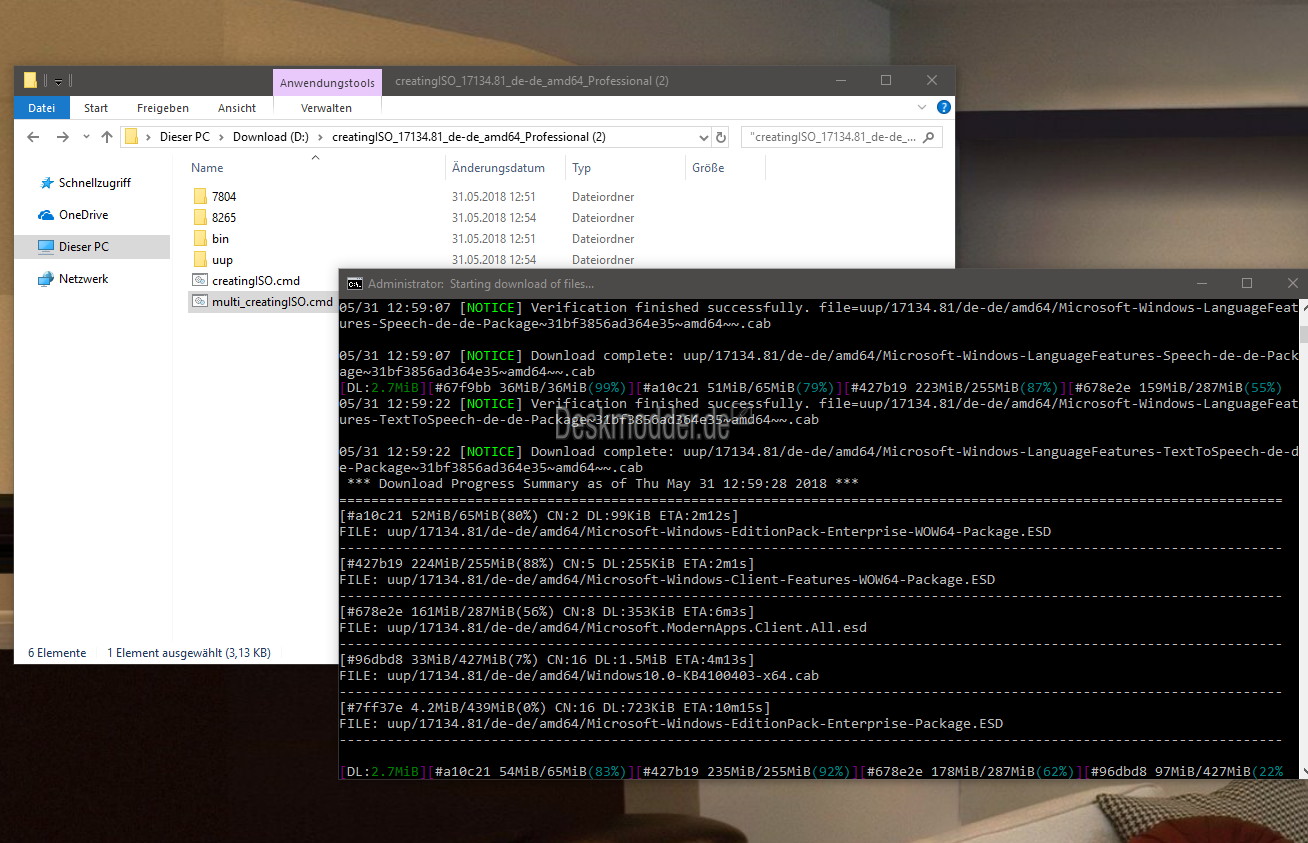Click the Explorer search field

pos(842,137)
